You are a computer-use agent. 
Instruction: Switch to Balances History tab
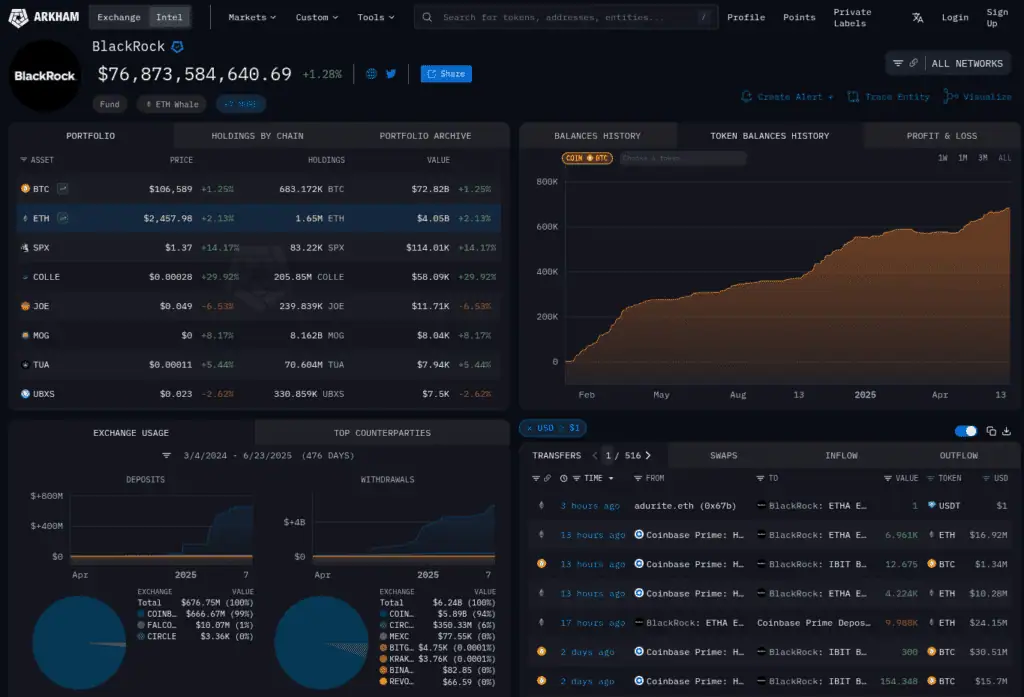pos(598,136)
